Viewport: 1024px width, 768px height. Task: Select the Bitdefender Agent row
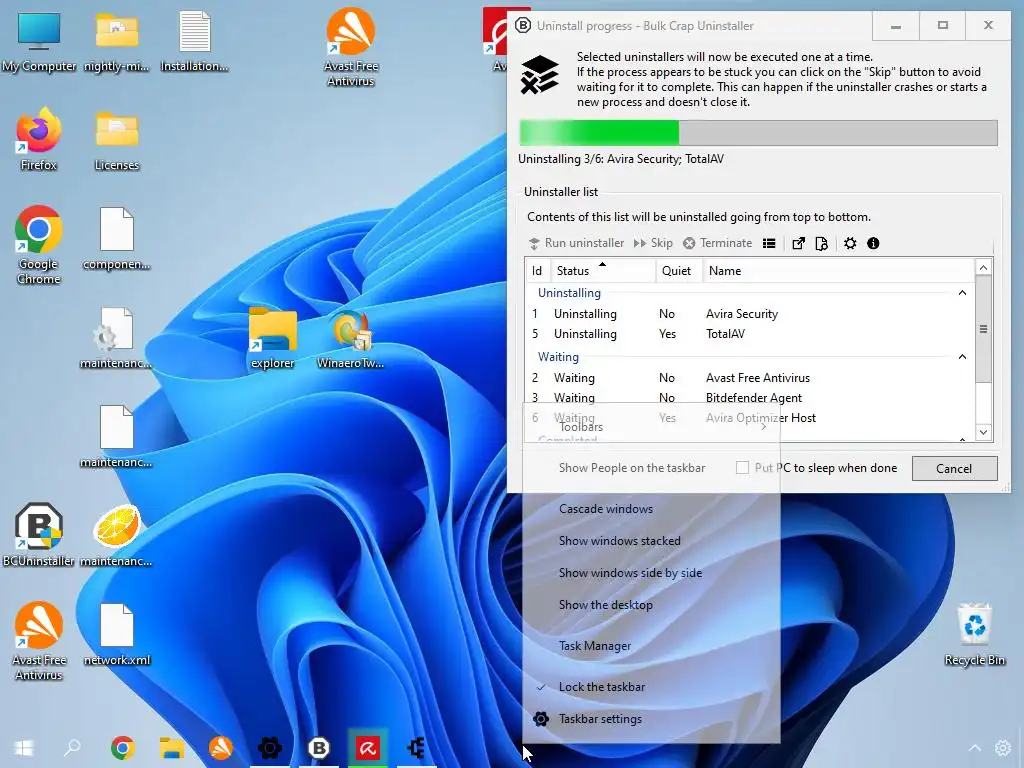pyautogui.click(x=750, y=398)
